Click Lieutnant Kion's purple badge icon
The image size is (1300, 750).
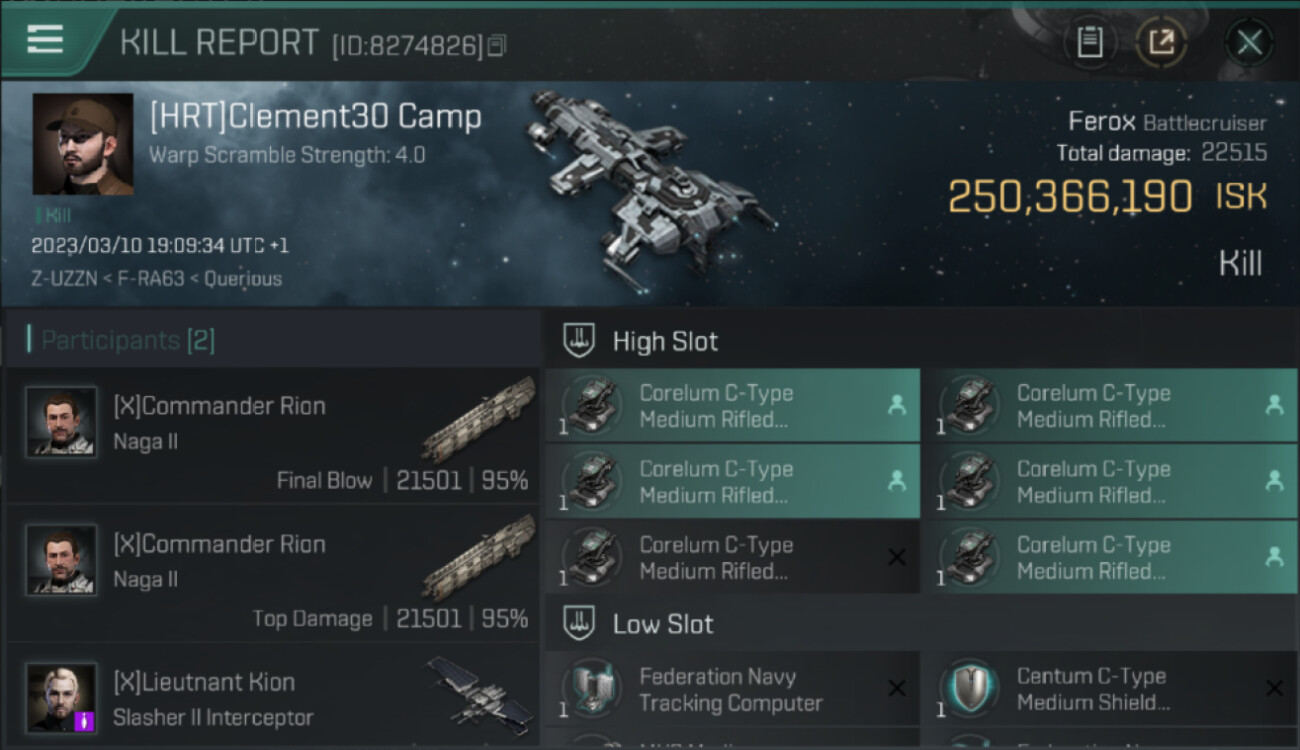pyautogui.click(x=84, y=720)
